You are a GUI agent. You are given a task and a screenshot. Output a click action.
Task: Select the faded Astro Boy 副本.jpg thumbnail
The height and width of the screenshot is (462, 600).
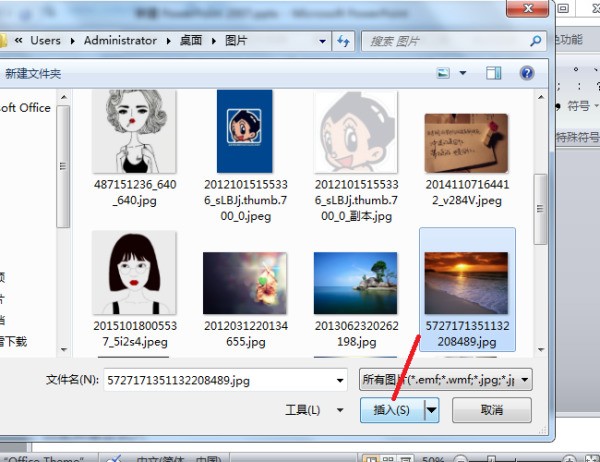[x=356, y=131]
